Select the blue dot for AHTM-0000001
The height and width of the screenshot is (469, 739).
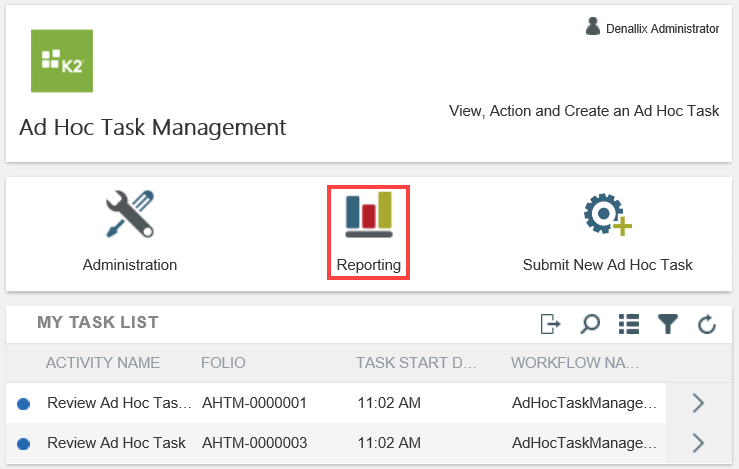(x=24, y=404)
